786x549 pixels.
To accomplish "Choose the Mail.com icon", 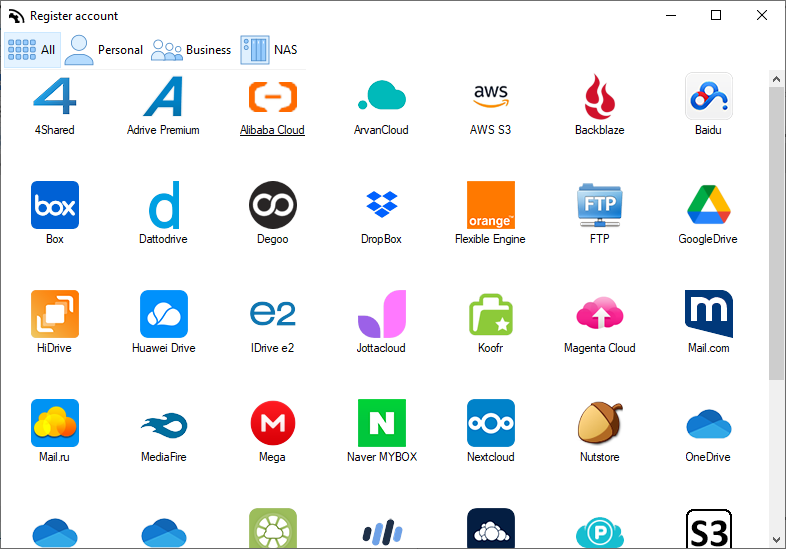I will point(708,313).
